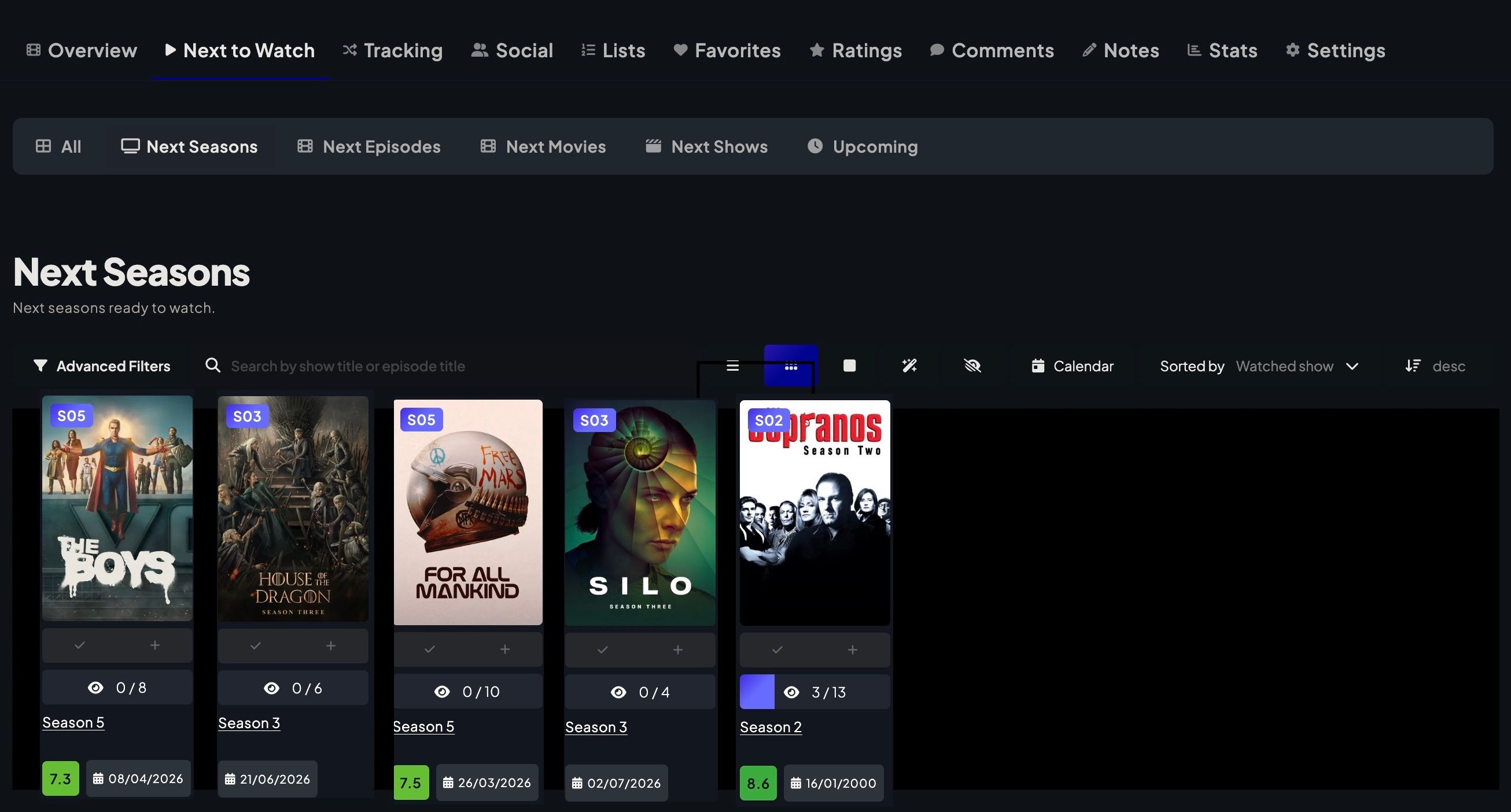Click Silo 0 / 4 watched progress
Image resolution: width=1511 pixels, height=812 pixels.
coord(640,692)
